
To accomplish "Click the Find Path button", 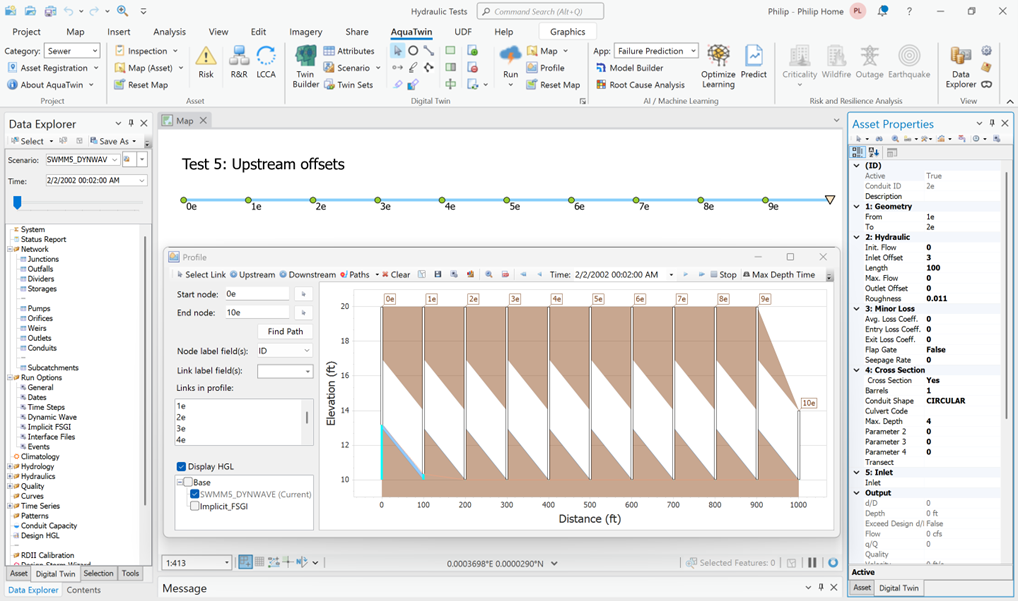I will click(285, 331).
